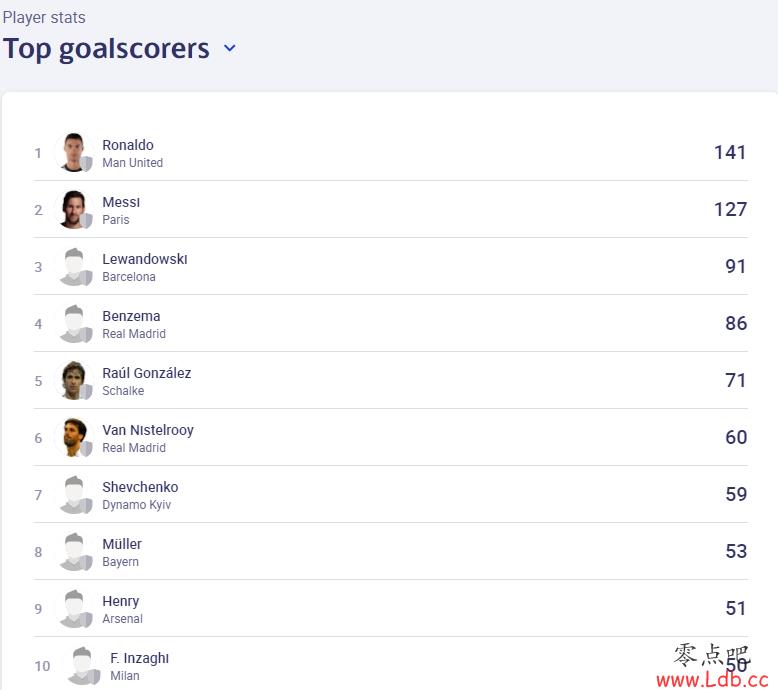Select Müller's placeholder avatar icon

[75, 552]
